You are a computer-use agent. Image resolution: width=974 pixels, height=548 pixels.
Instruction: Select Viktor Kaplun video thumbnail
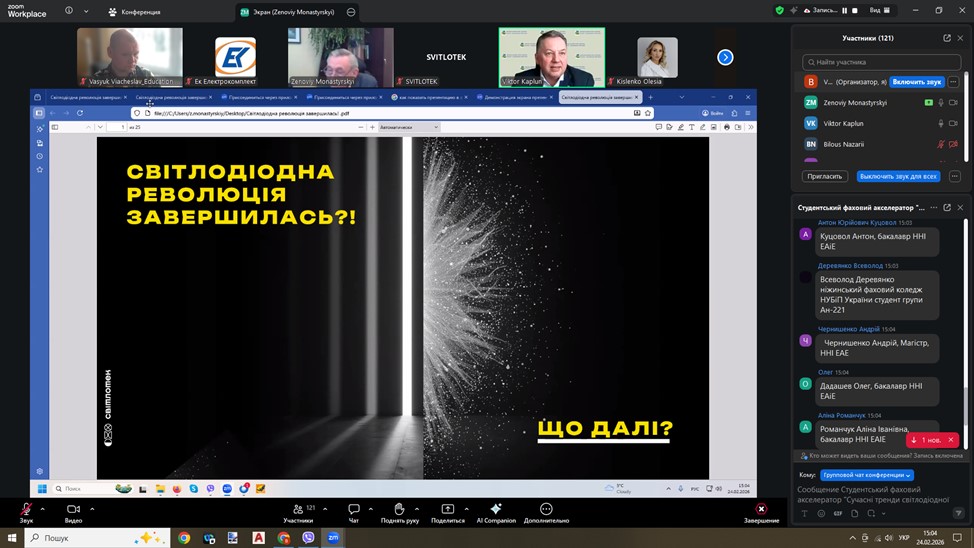(x=552, y=57)
